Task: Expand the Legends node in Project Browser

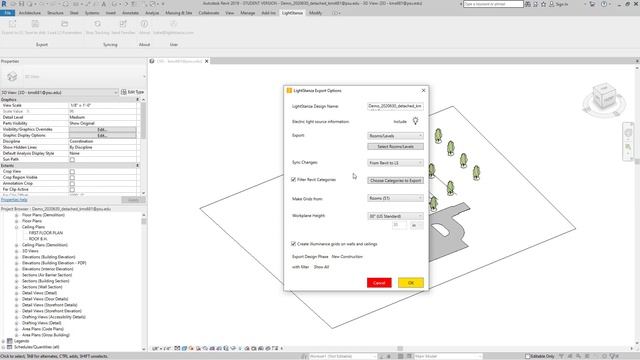Action: [x=4, y=341]
